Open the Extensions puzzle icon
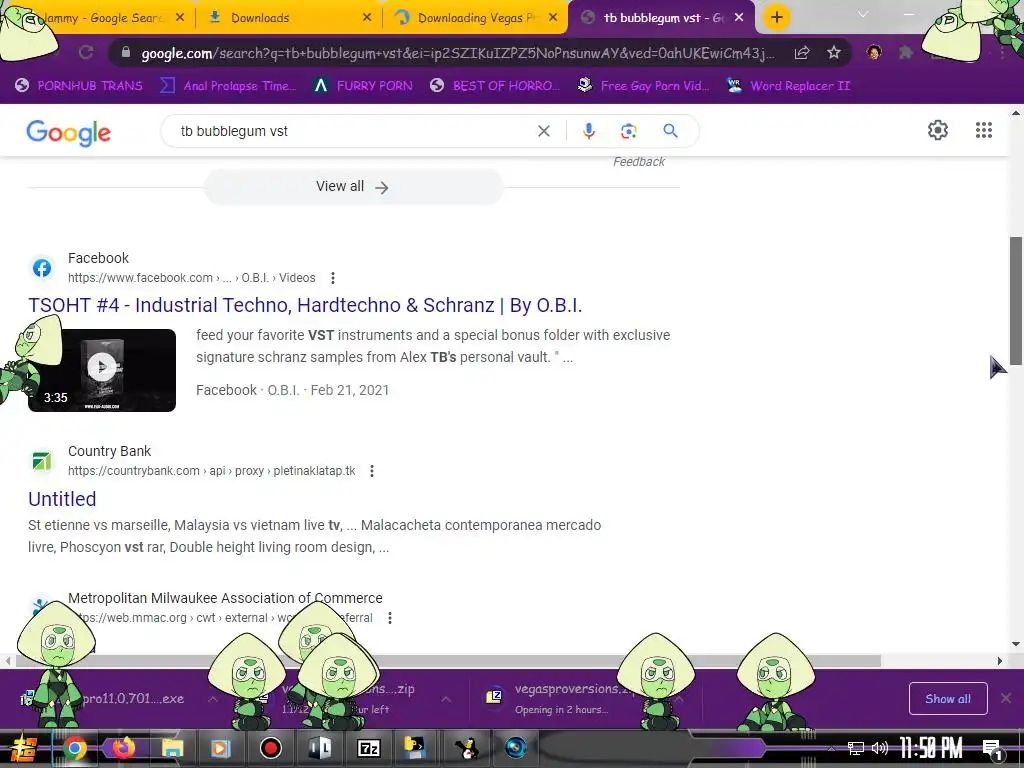1024x768 pixels. 905,52
